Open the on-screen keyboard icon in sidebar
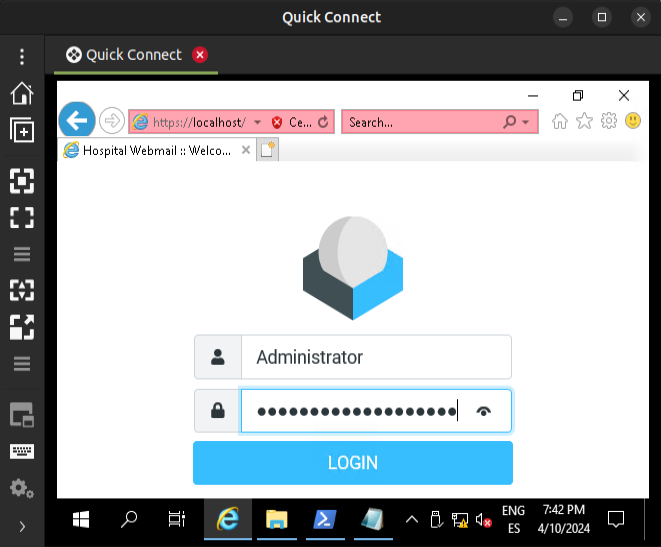 coord(21,451)
